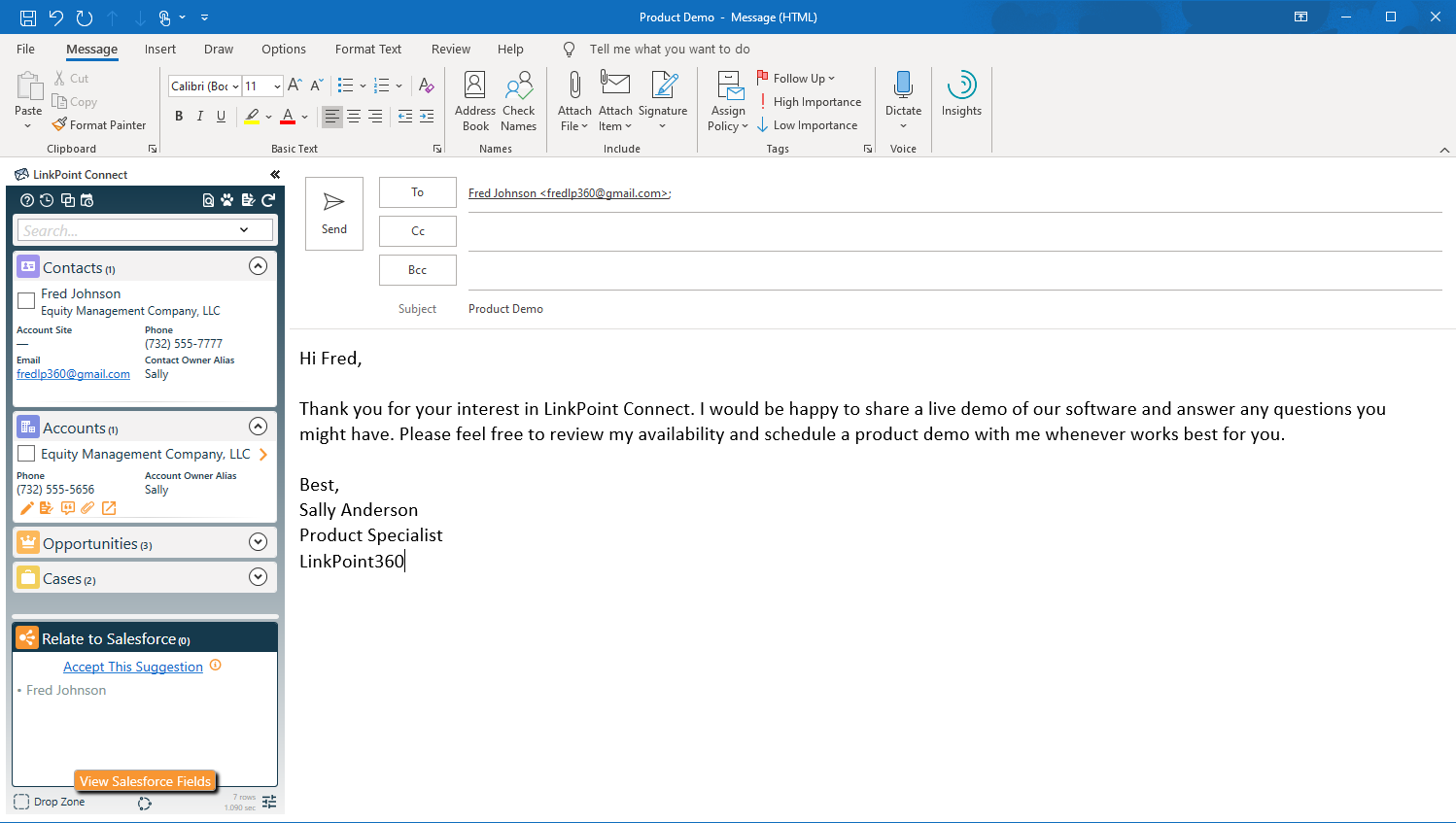Check the Equity Management Company account checkbox
The width and height of the screenshot is (1456, 823).
(x=26, y=454)
